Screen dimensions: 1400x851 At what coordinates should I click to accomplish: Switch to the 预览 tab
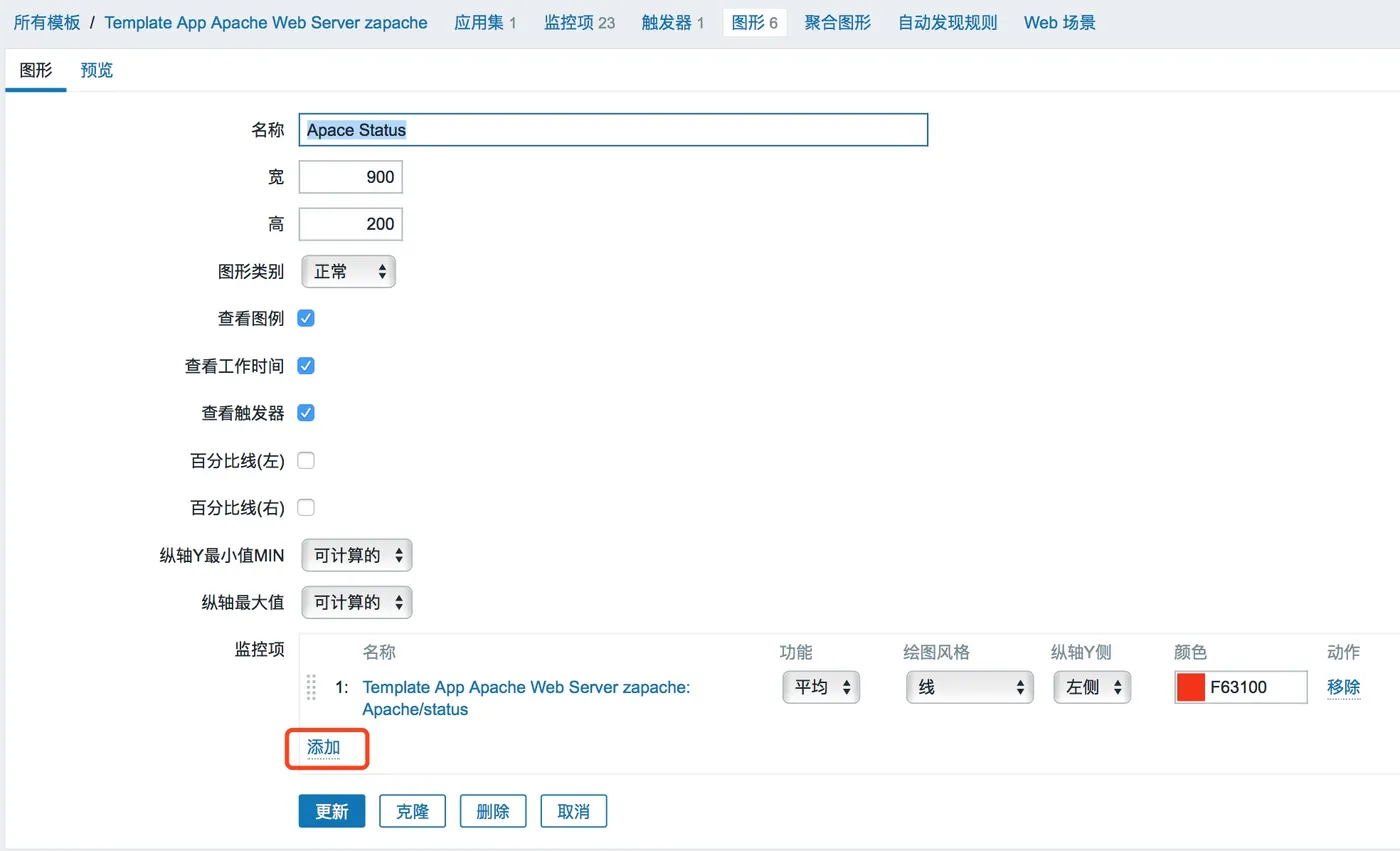coord(97,70)
